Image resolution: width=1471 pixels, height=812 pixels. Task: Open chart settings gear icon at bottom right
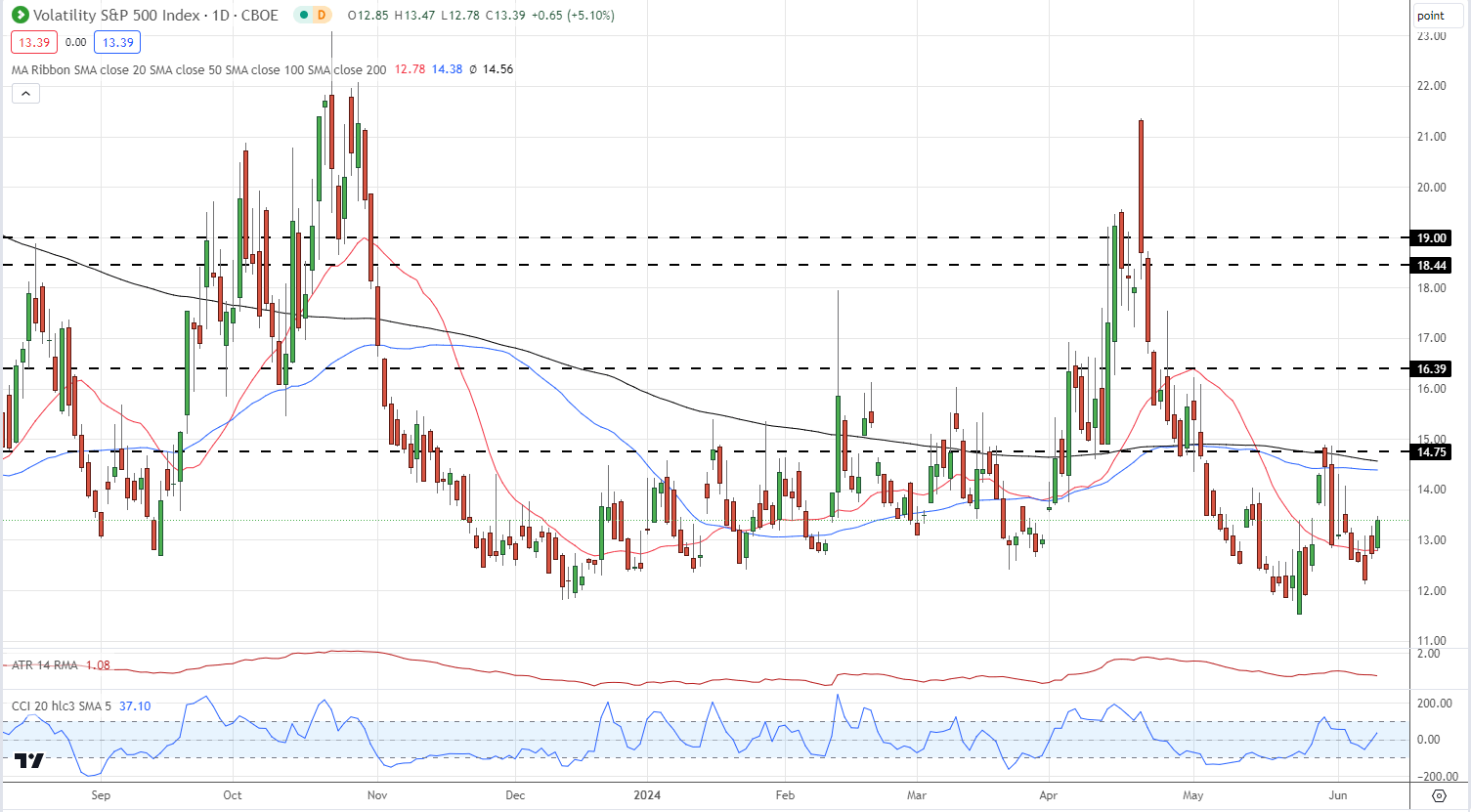click(x=1439, y=796)
